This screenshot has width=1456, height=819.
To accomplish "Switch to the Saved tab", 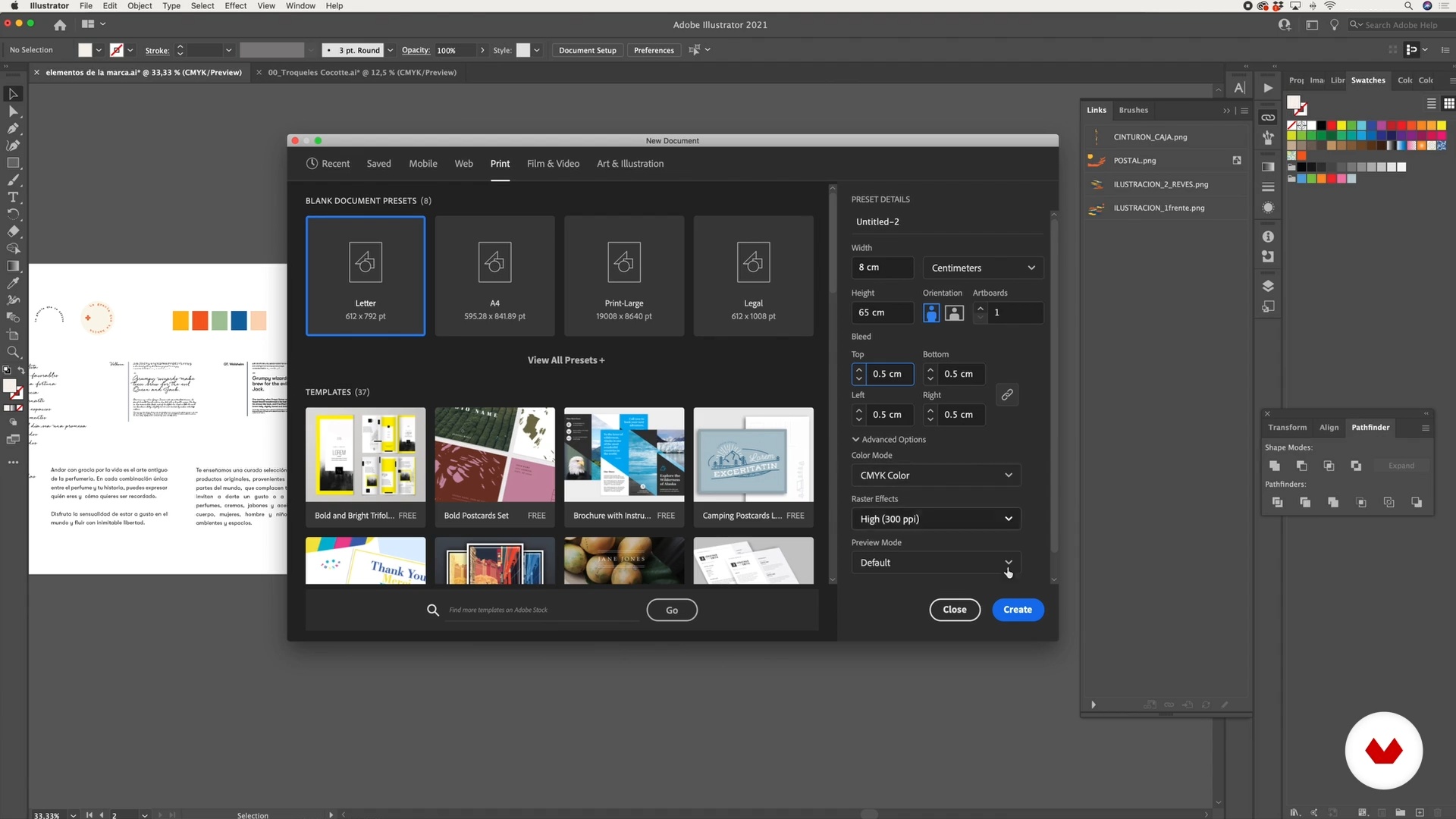I will (x=379, y=164).
